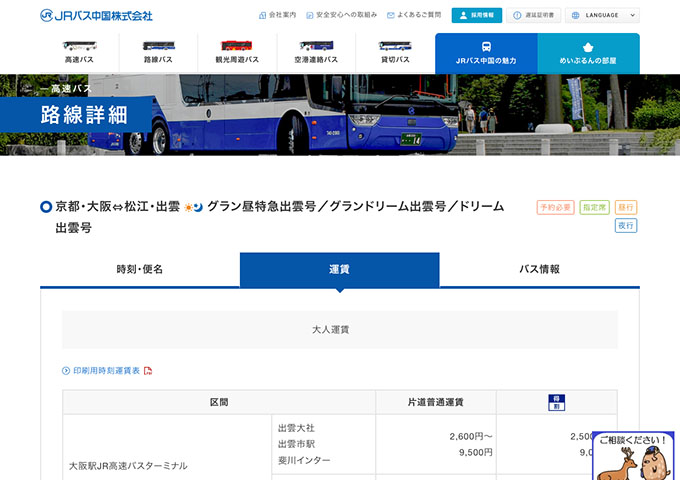
Task: Click the 予約必要 tag
Action: [x=556, y=207]
